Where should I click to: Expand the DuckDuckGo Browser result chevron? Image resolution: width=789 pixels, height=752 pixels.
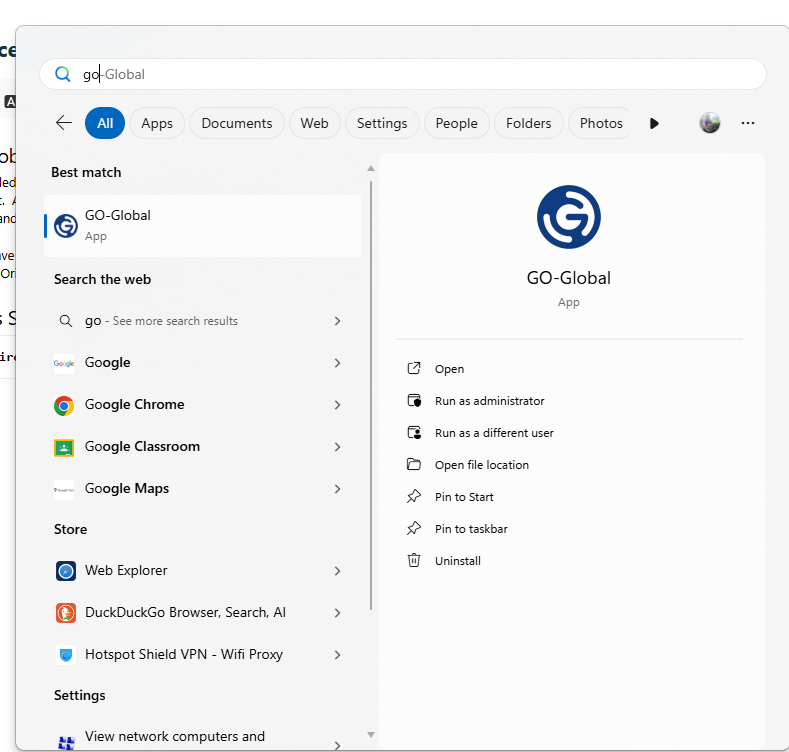(x=337, y=613)
